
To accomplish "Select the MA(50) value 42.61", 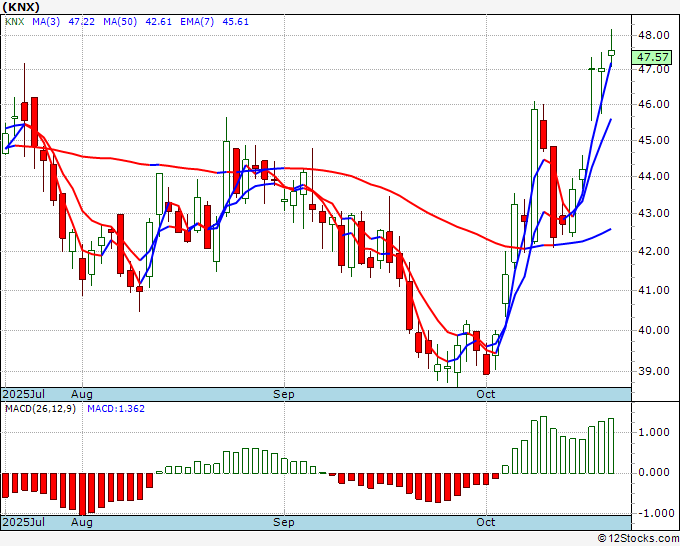I will pos(159,22).
